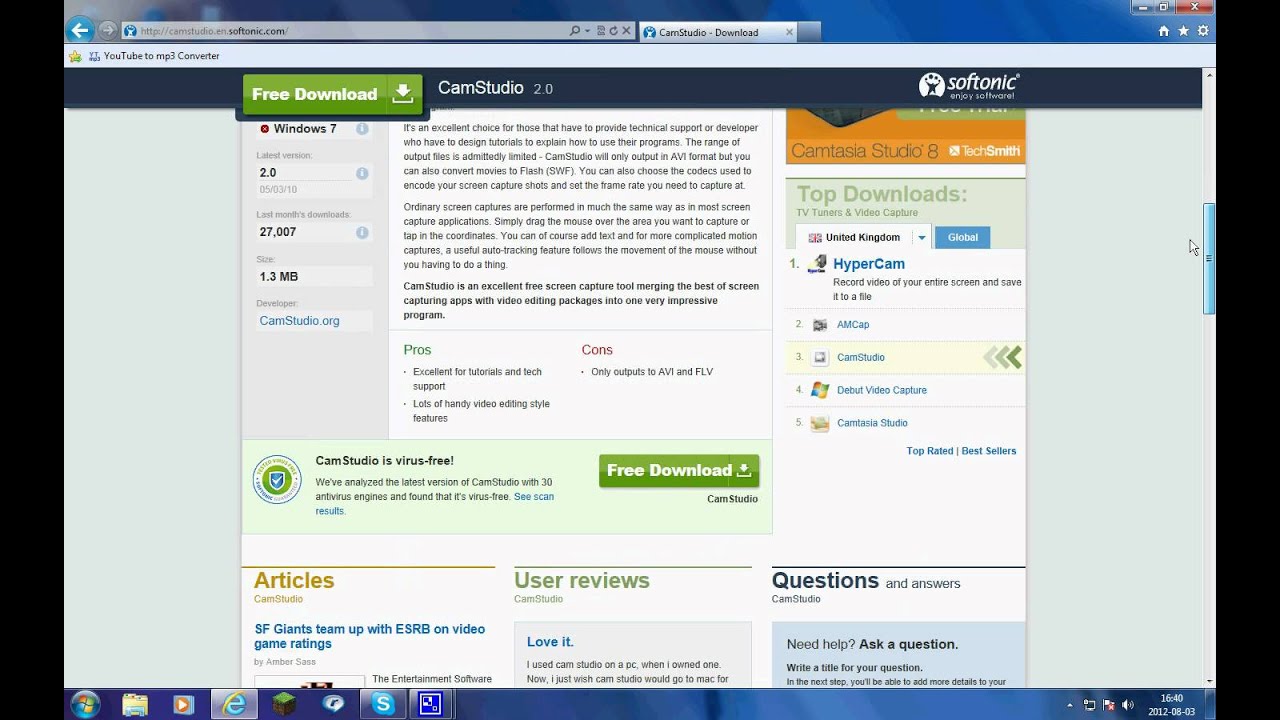Click the search magnifier in address bar
This screenshot has width=1280, height=720.
coord(575,31)
